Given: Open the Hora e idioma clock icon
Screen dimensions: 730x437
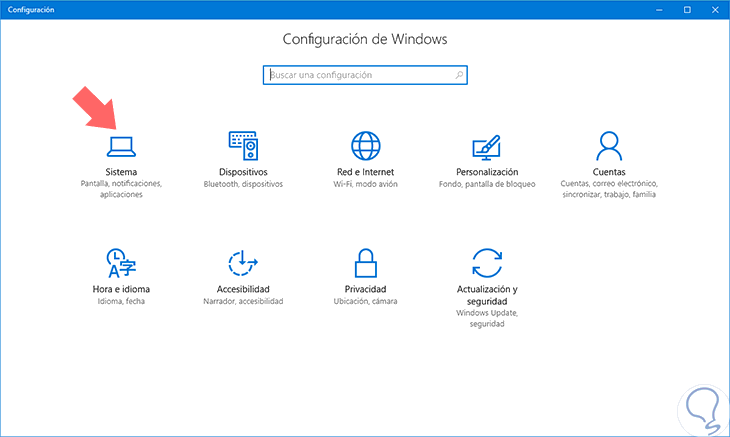Looking at the screenshot, I should [x=120, y=264].
